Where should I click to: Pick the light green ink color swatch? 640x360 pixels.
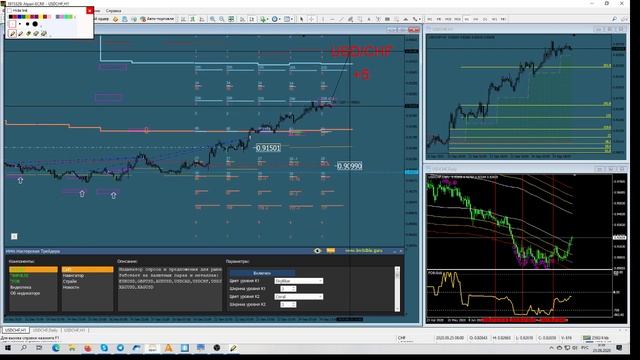click(x=70, y=17)
